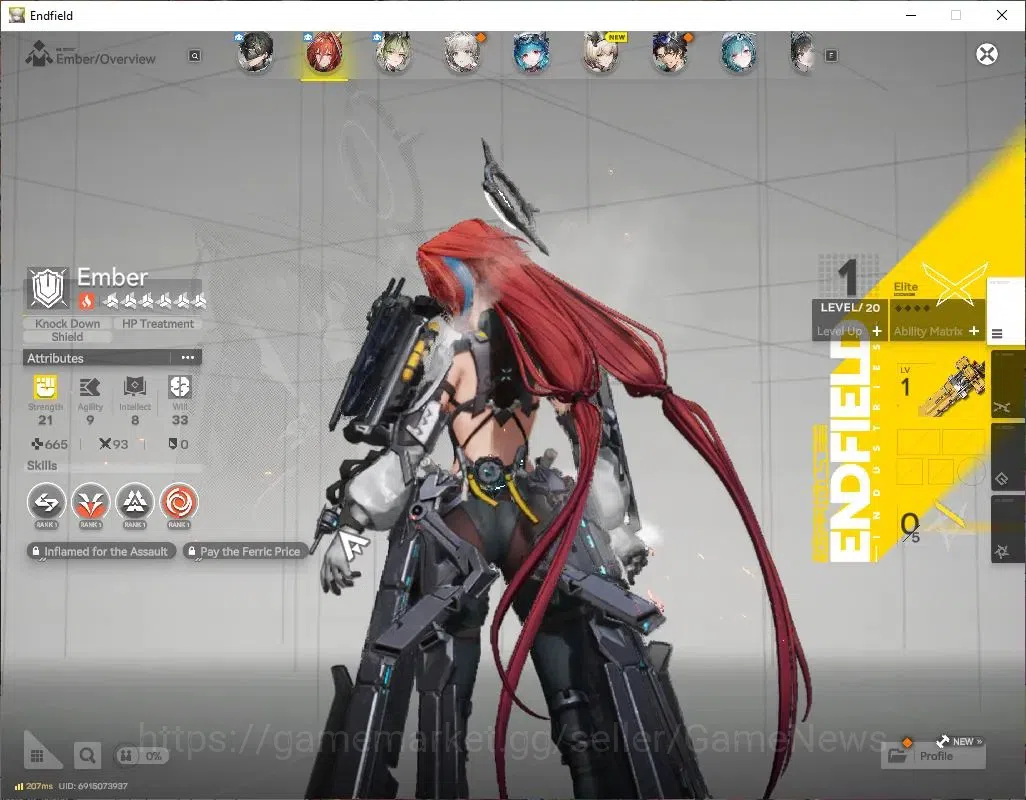Click the Intellect attribute icon
The height and width of the screenshot is (800, 1026).
(135, 387)
